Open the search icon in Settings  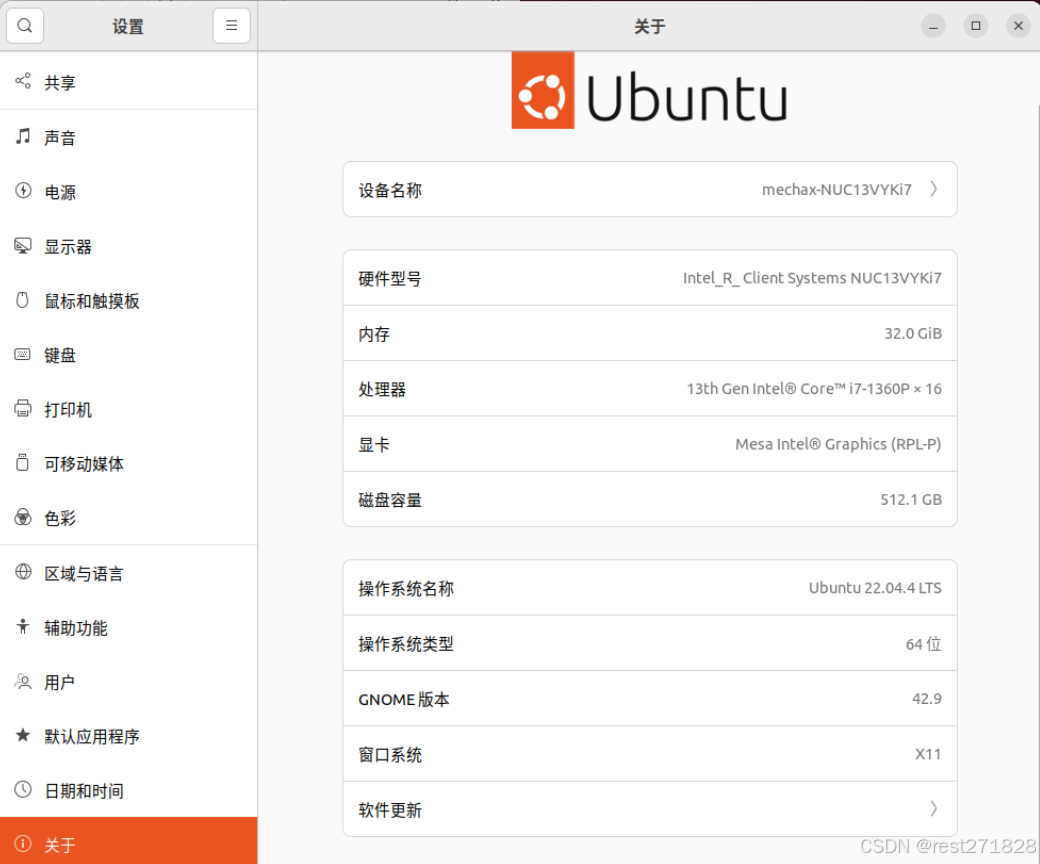click(25, 26)
